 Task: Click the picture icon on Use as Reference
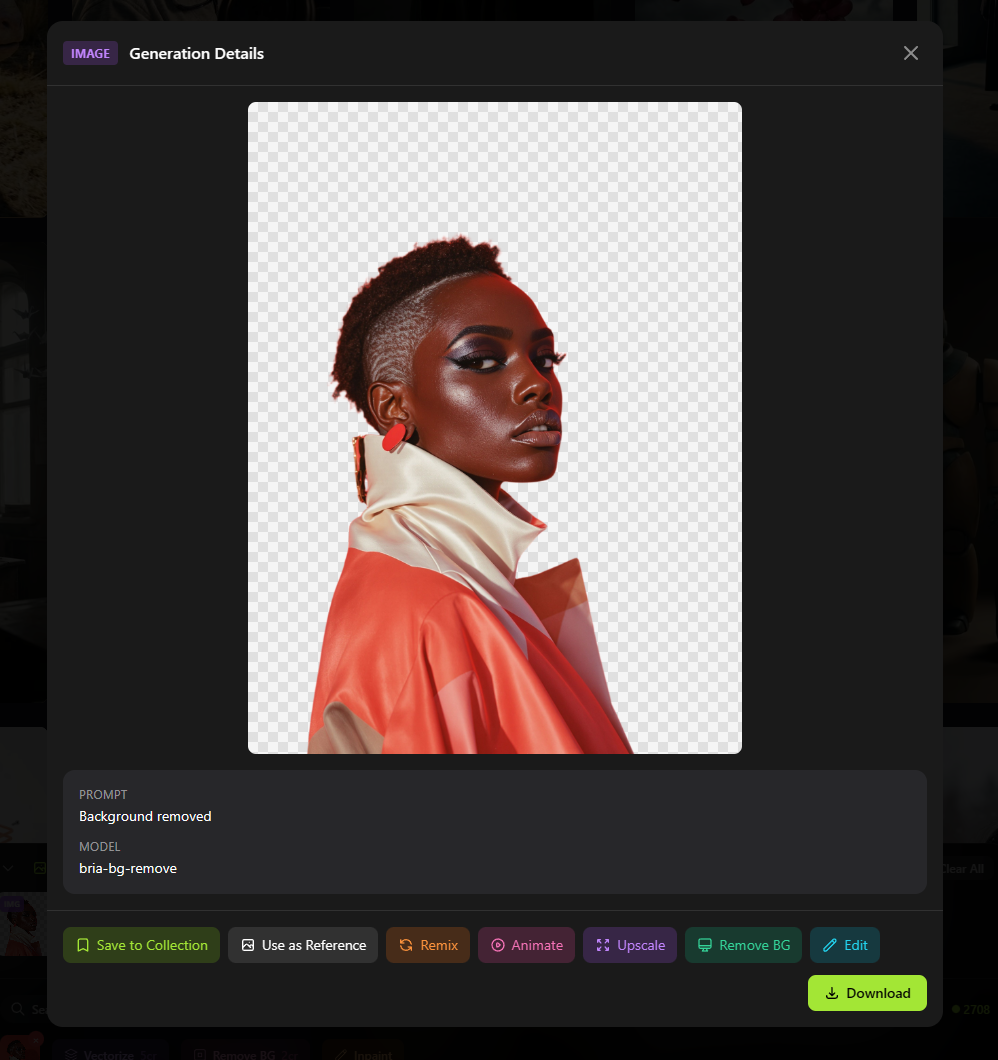[x=248, y=945]
